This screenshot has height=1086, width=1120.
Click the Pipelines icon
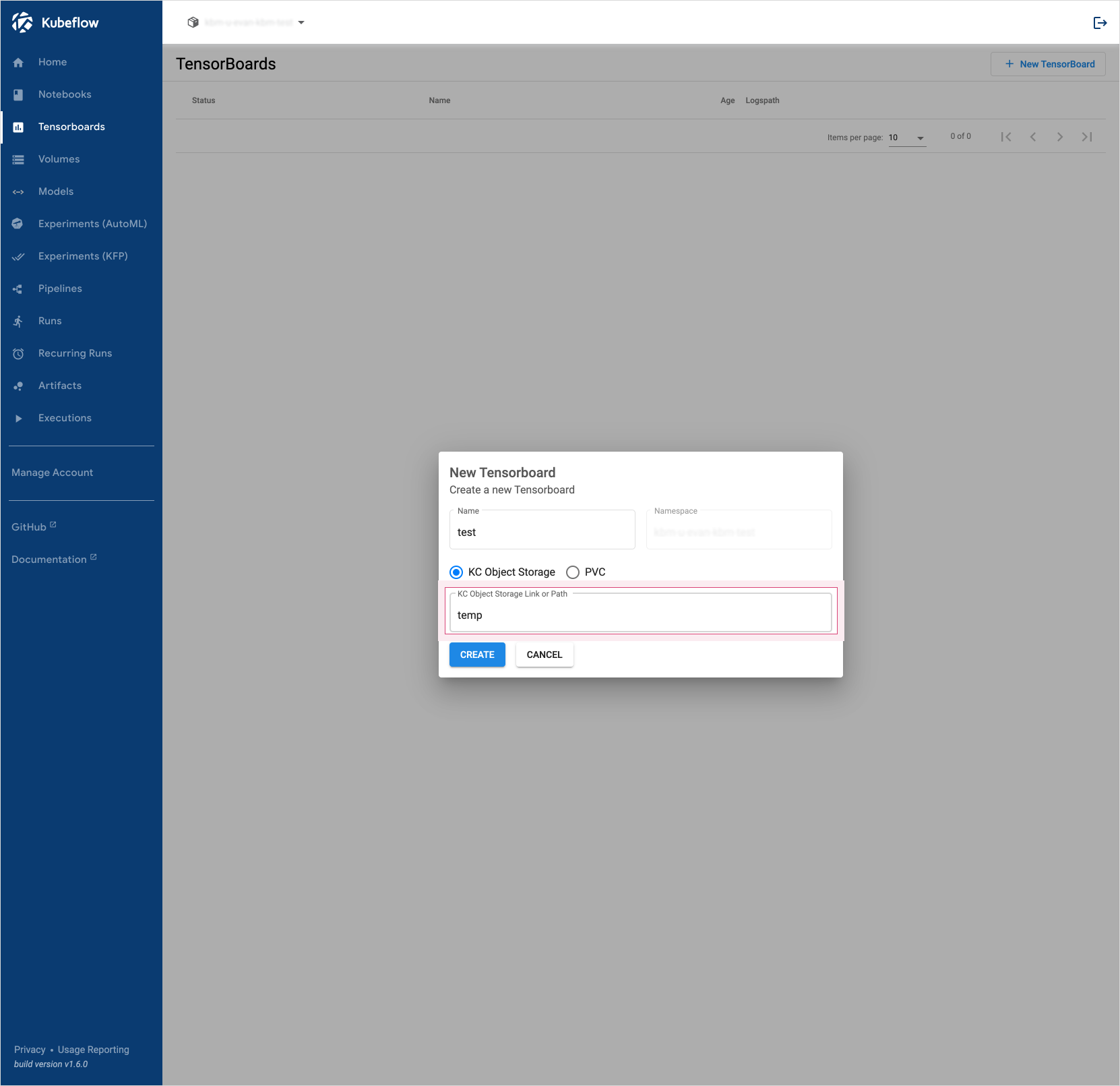click(x=18, y=289)
